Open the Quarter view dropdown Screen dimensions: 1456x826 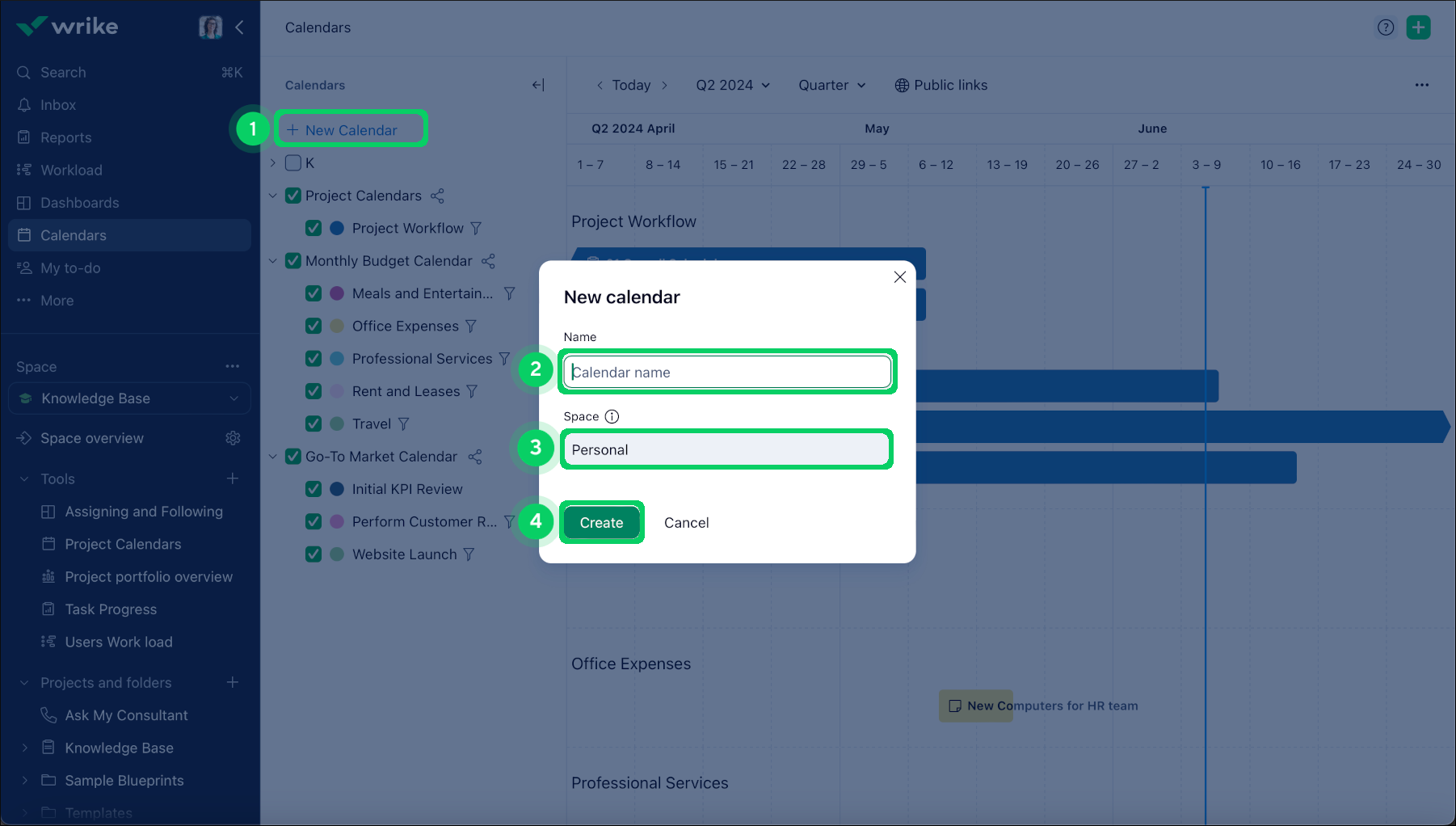tap(831, 85)
